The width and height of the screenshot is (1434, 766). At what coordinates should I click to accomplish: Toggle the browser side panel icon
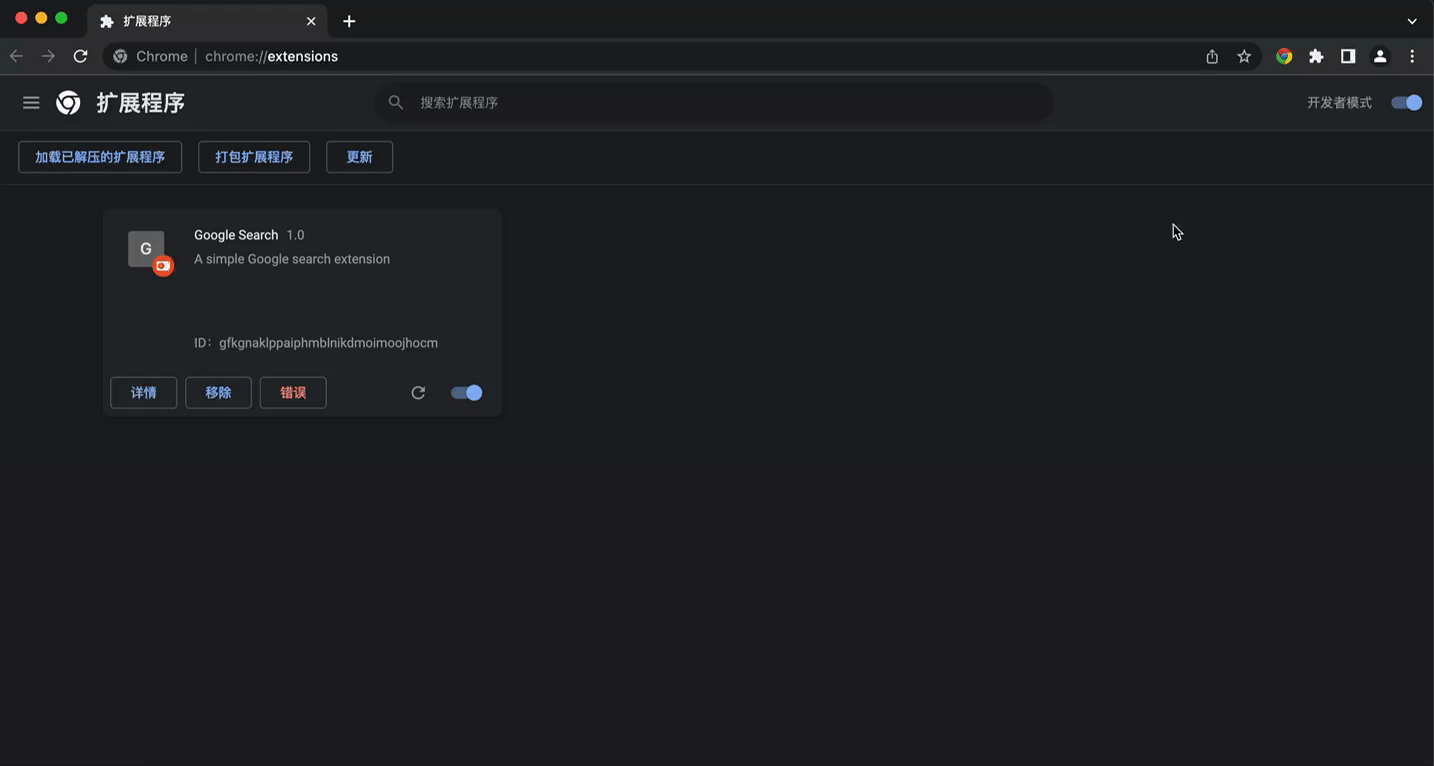pyautogui.click(x=1348, y=57)
